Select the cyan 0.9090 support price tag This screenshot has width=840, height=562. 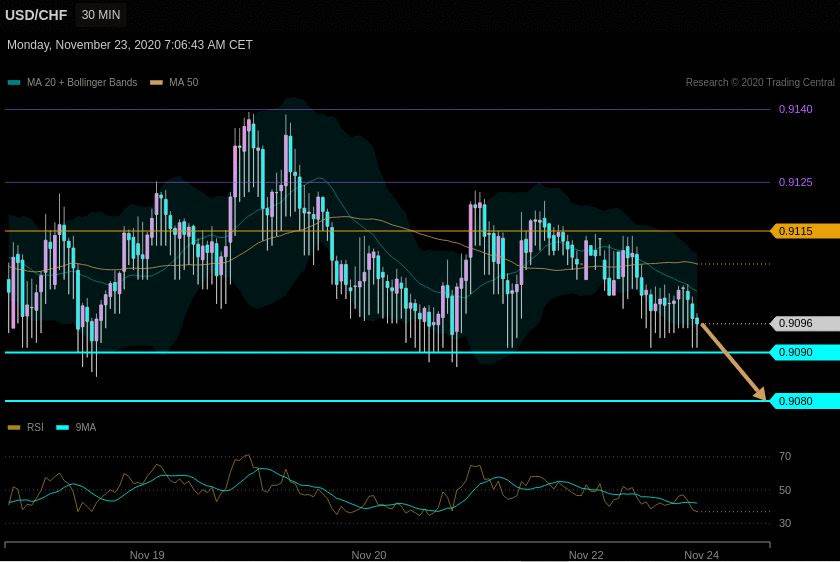point(805,353)
